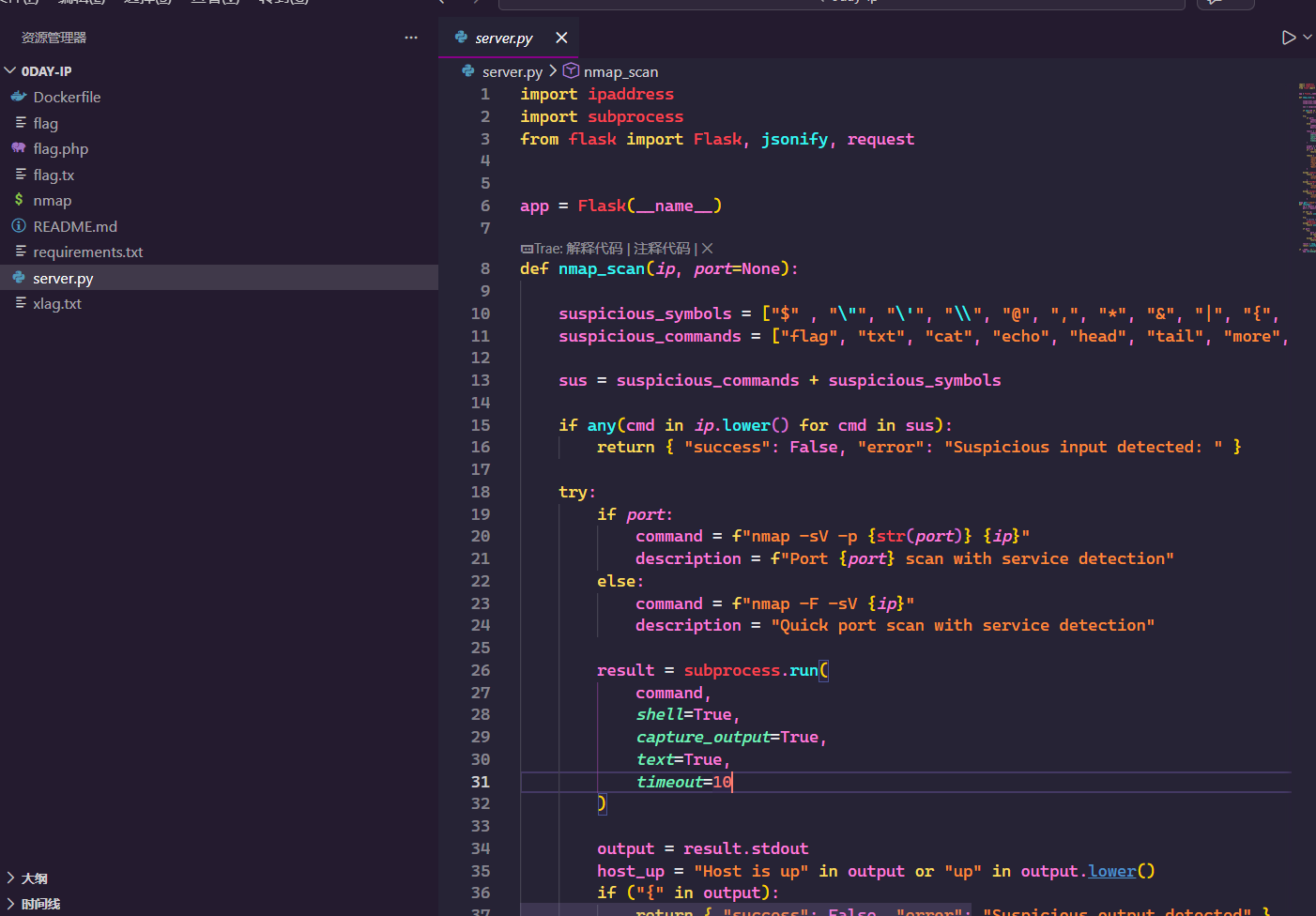Select the nmap file in explorer
The image size is (1316, 916).
point(53,201)
